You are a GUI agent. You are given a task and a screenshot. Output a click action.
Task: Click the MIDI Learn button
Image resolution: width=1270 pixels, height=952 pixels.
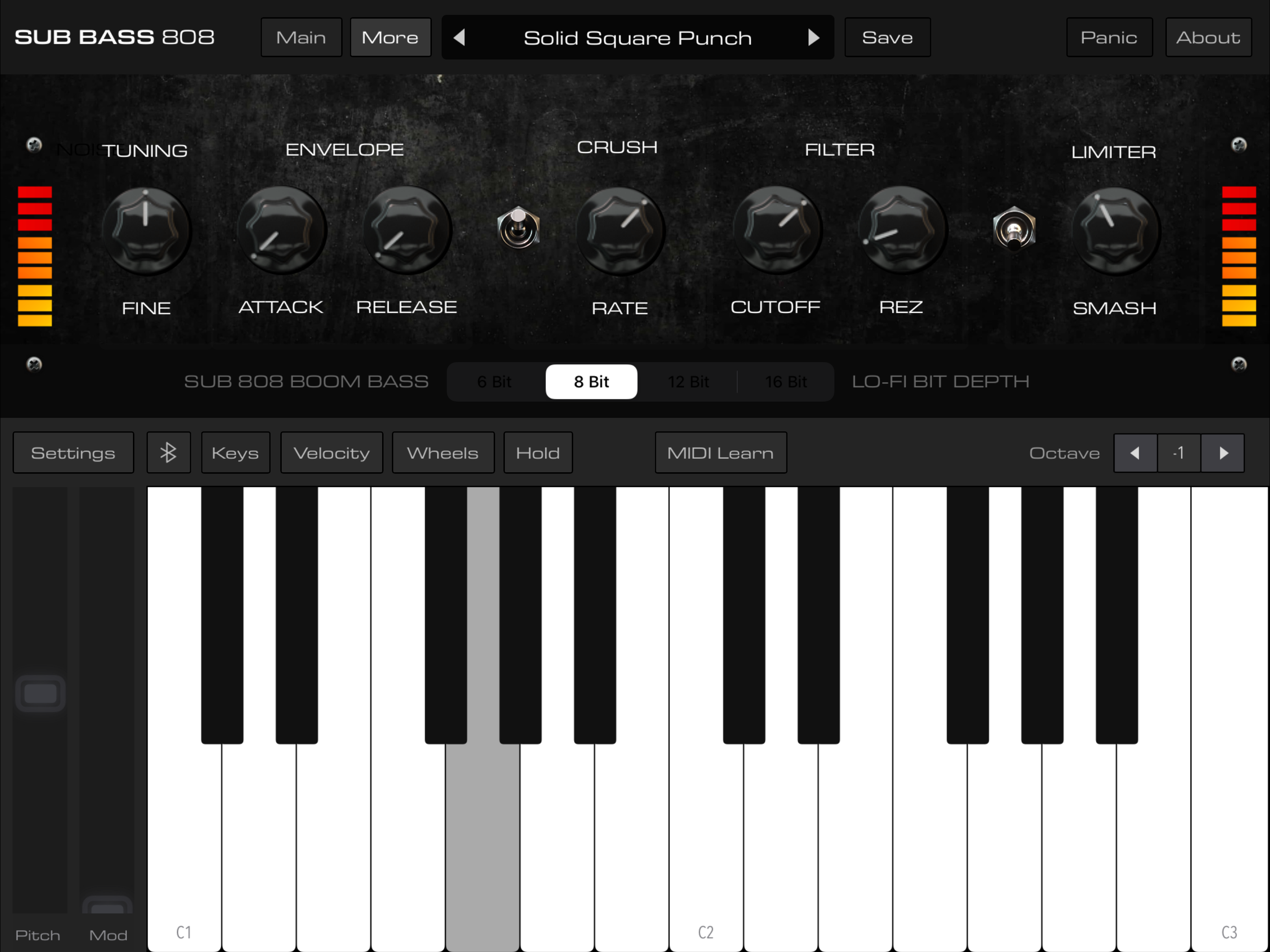(720, 453)
